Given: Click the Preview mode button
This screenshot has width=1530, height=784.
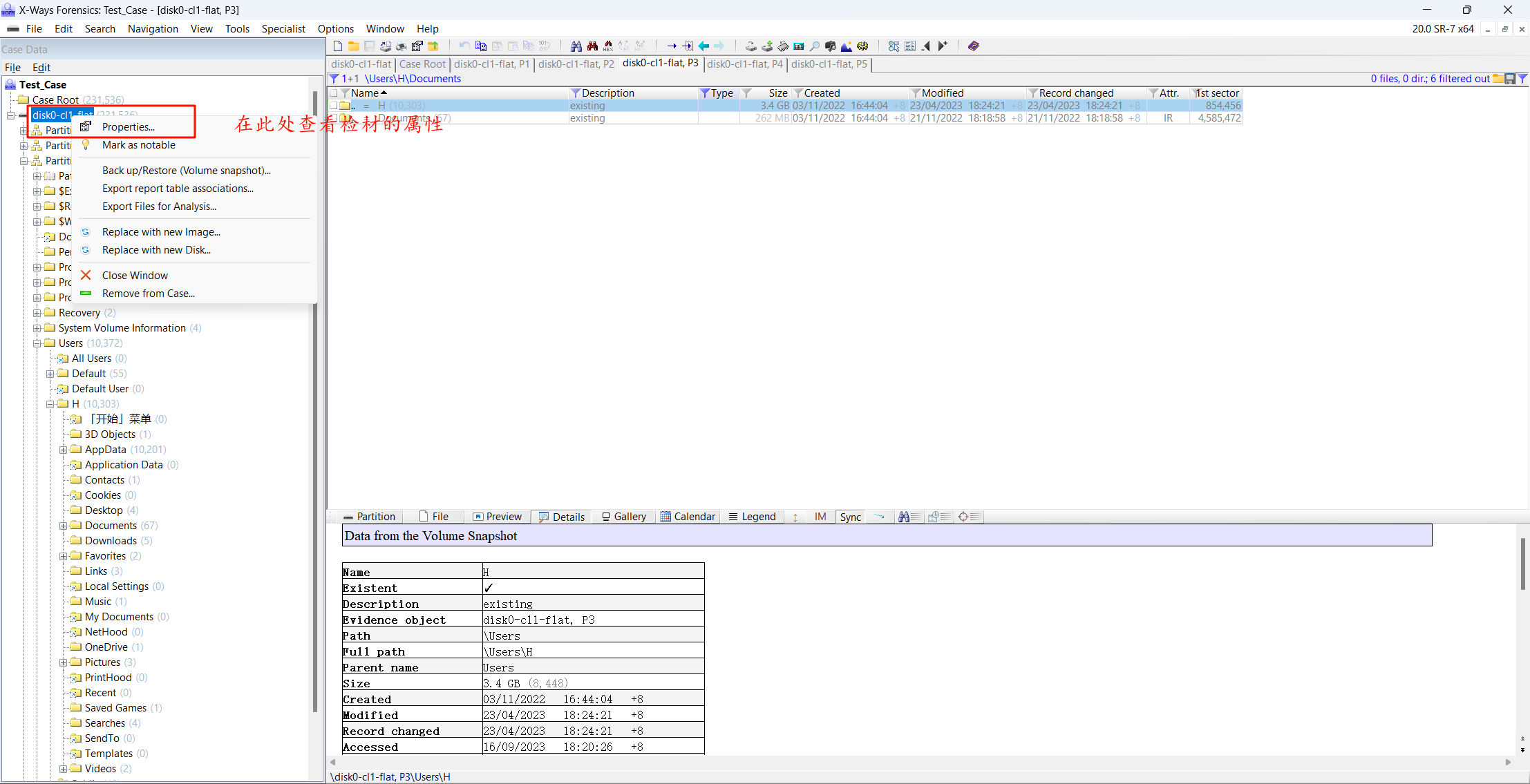Looking at the screenshot, I should click(x=497, y=517).
